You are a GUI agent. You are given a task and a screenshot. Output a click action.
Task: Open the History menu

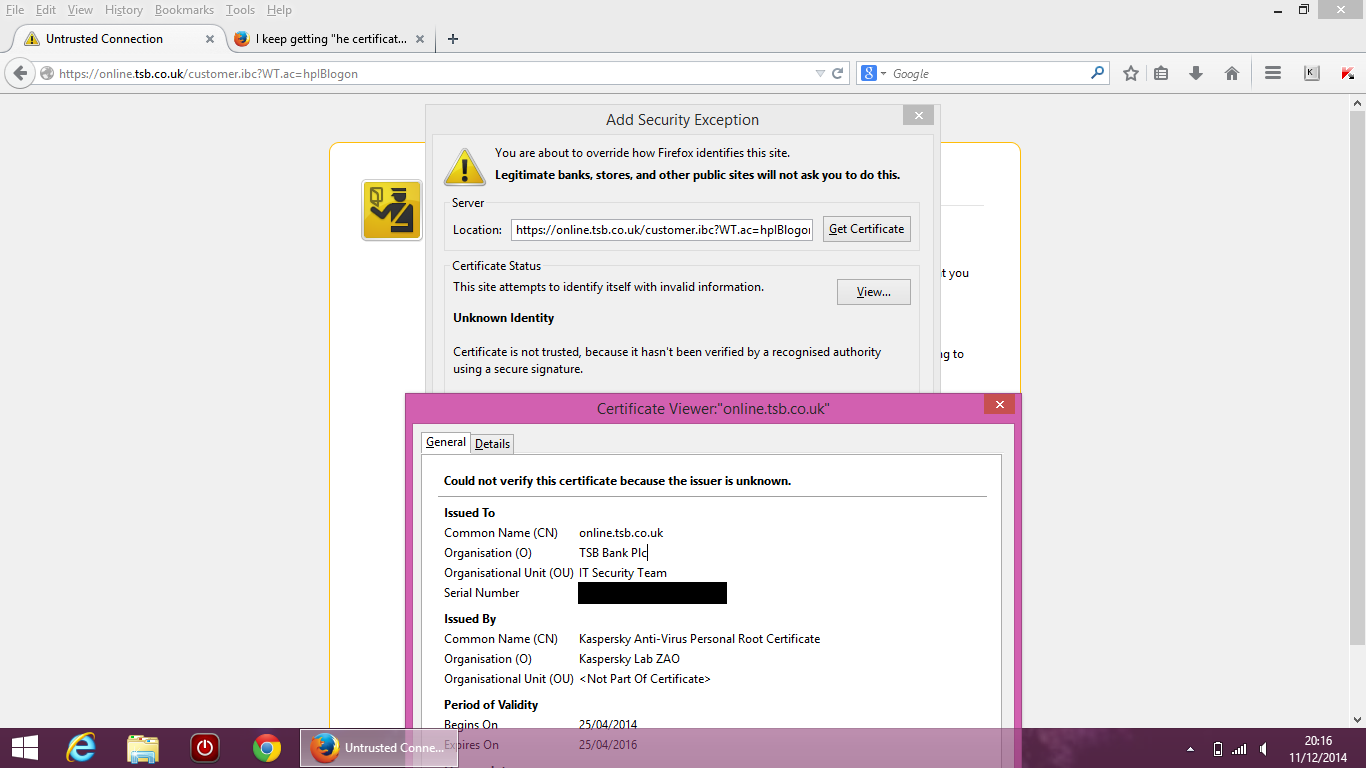point(124,10)
